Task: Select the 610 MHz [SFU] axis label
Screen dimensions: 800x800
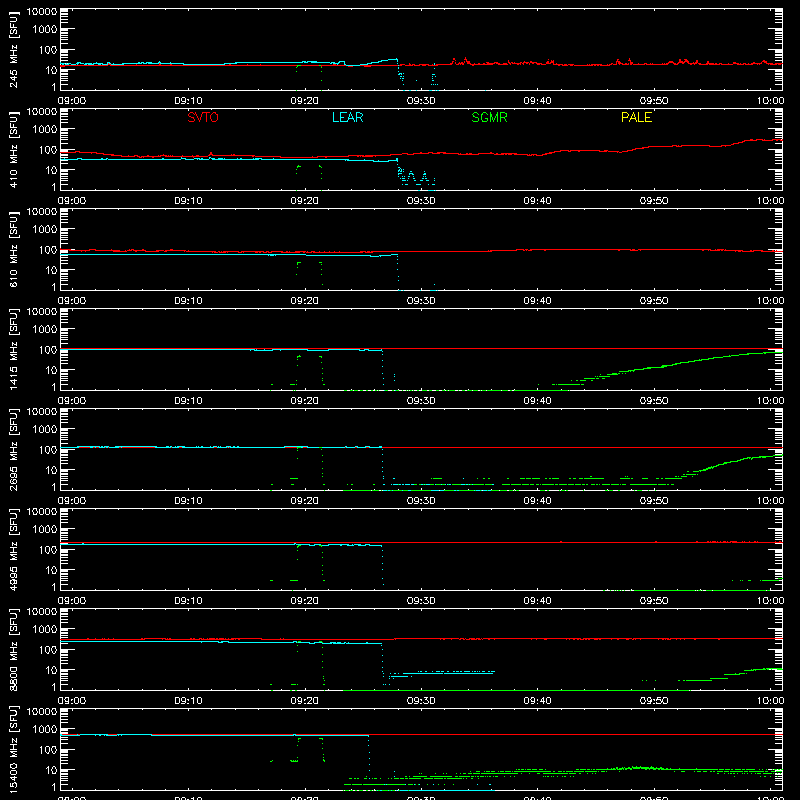Action: [14, 251]
